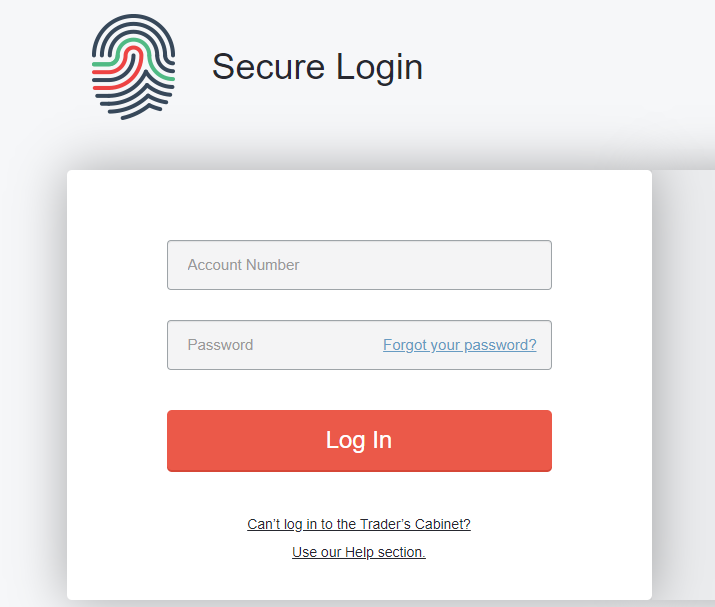Activate the first text field on the login form
The width and height of the screenshot is (715, 607).
point(359,265)
